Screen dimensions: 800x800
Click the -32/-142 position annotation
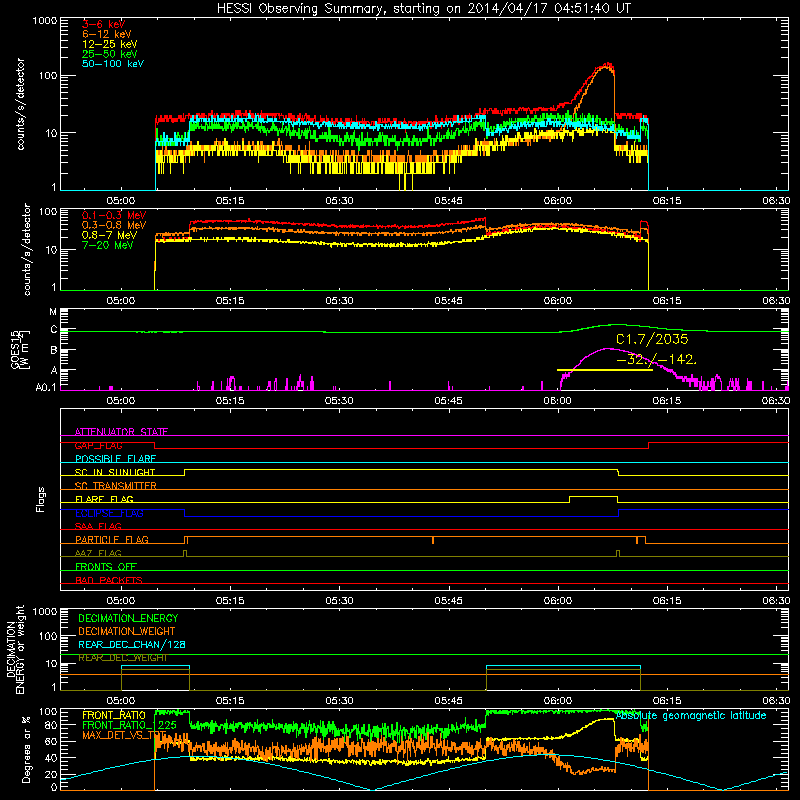click(656, 359)
